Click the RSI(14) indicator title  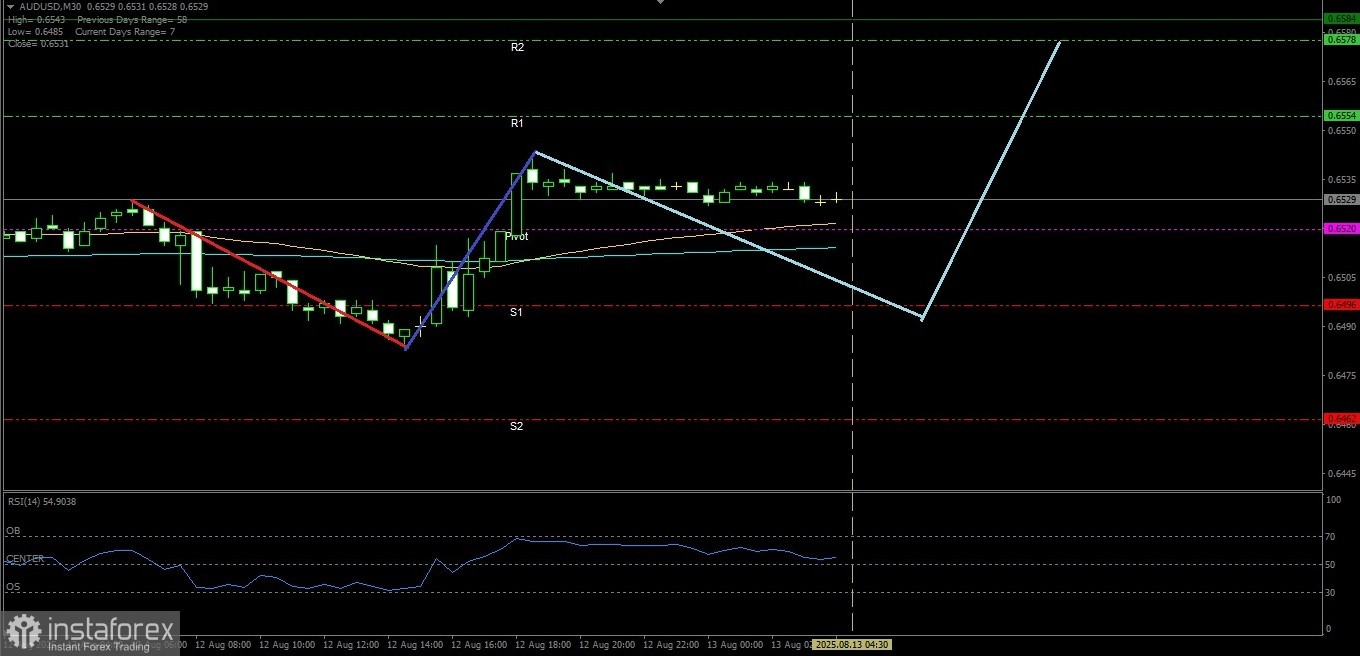[41, 501]
